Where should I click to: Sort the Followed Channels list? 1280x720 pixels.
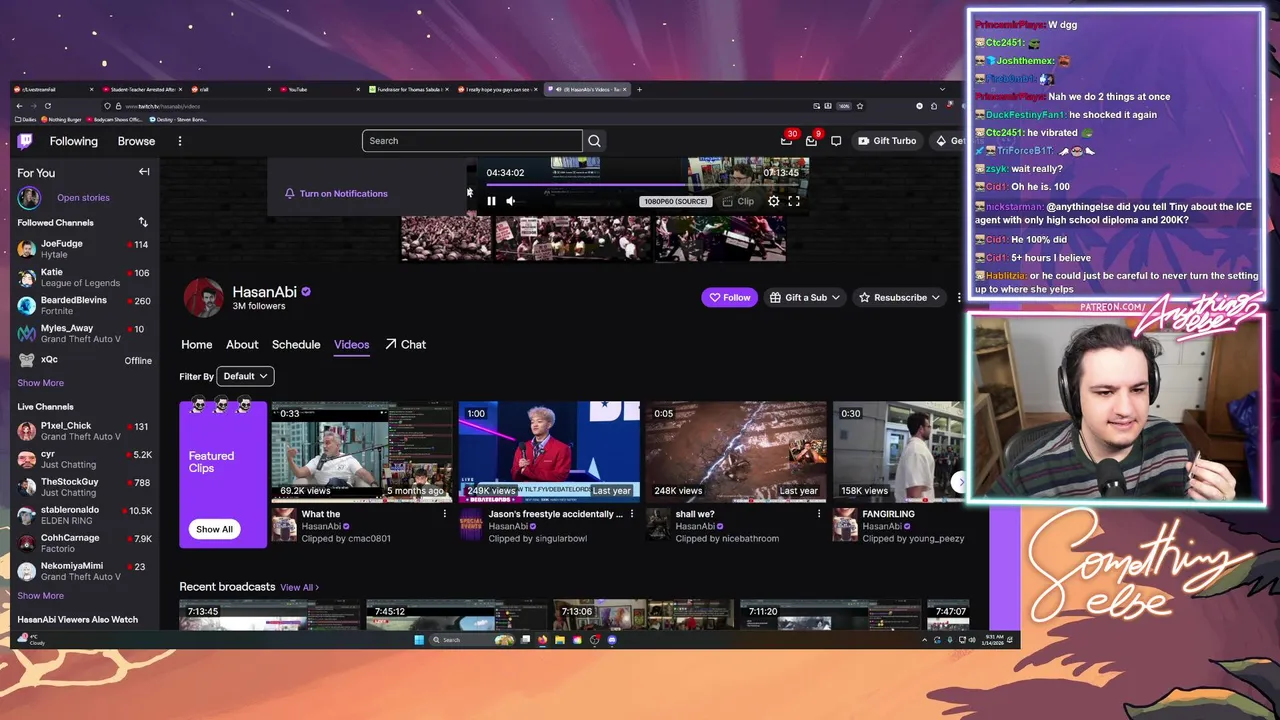(143, 222)
